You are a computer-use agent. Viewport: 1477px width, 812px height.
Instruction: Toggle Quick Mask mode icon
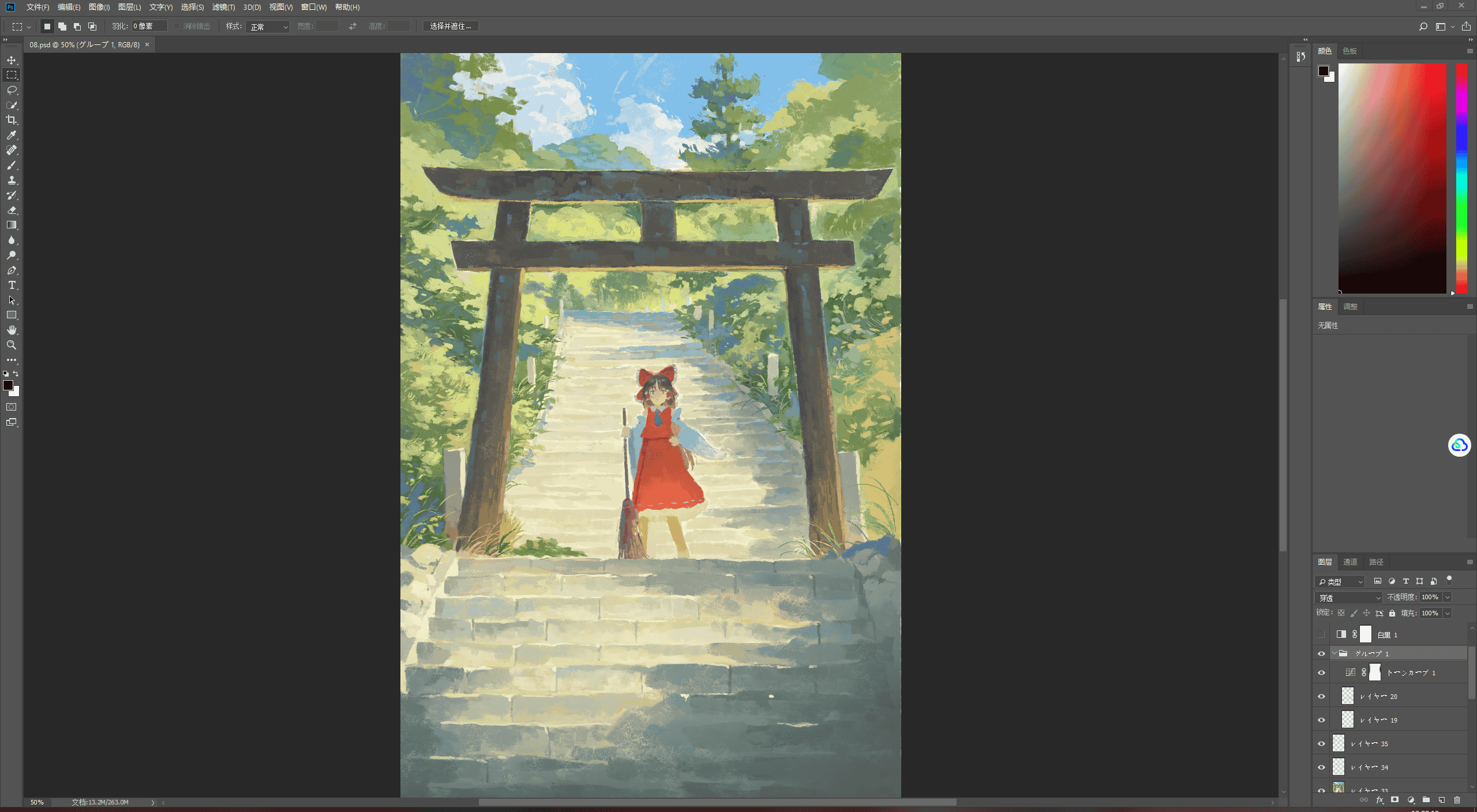coord(12,407)
